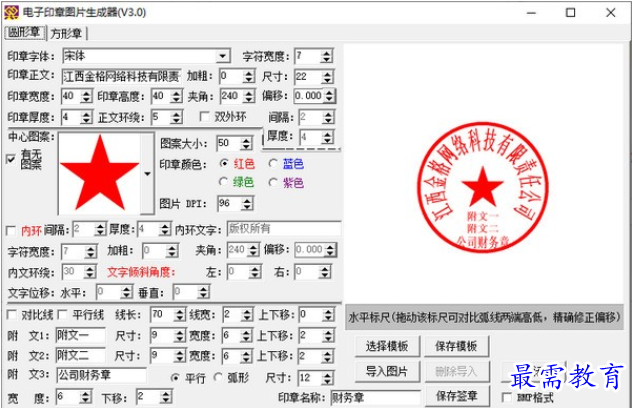The width and height of the screenshot is (632, 408).
Task: Adjust the 正文环绕 spinner arrows
Action: coord(176,117)
